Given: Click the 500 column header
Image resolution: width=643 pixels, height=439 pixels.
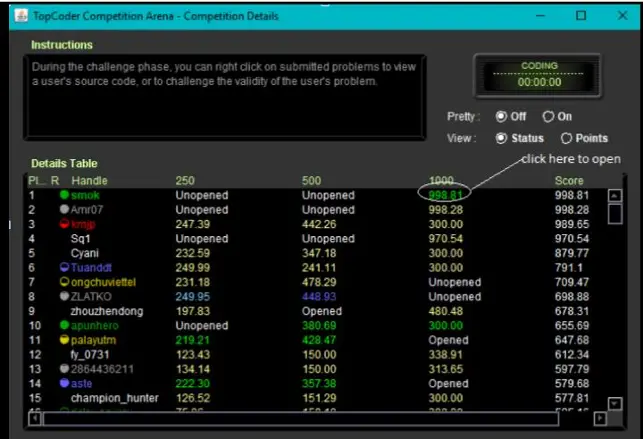Looking at the screenshot, I should tap(312, 181).
